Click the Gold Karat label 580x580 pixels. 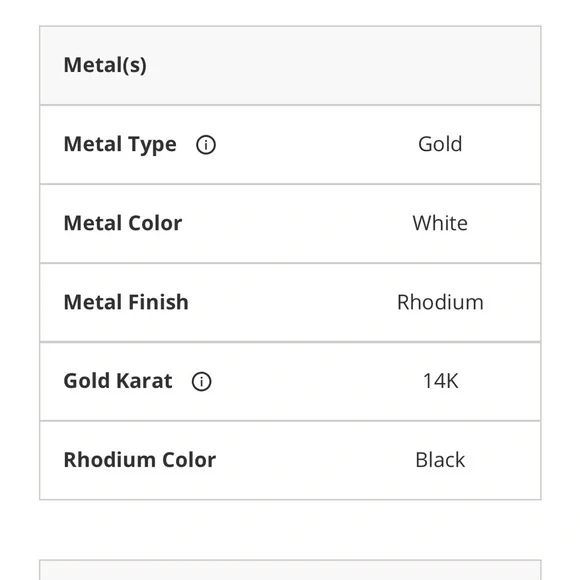tap(118, 381)
